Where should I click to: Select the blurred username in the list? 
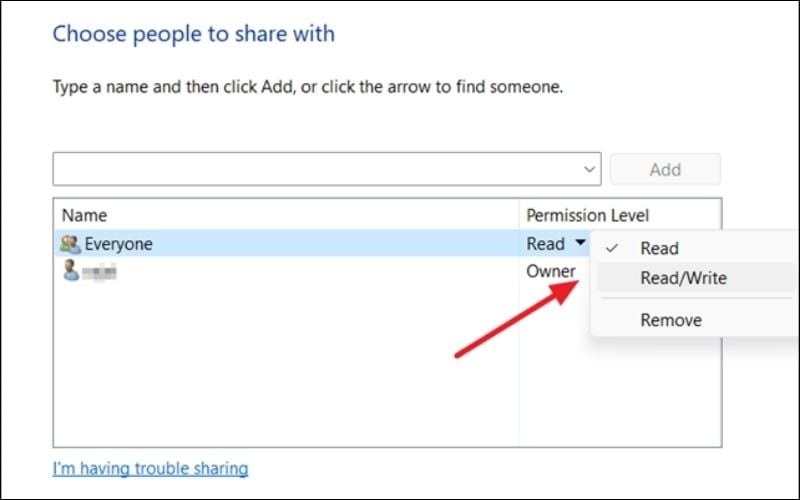(x=100, y=271)
